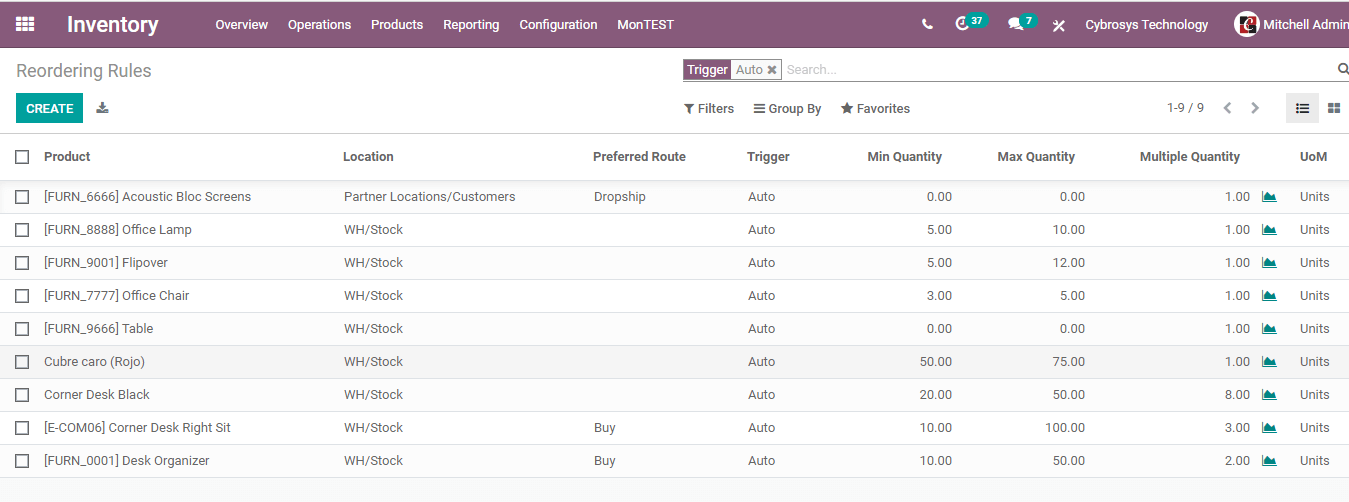
Task: Open activities clock icon with 37 badge
Action: 970,23
